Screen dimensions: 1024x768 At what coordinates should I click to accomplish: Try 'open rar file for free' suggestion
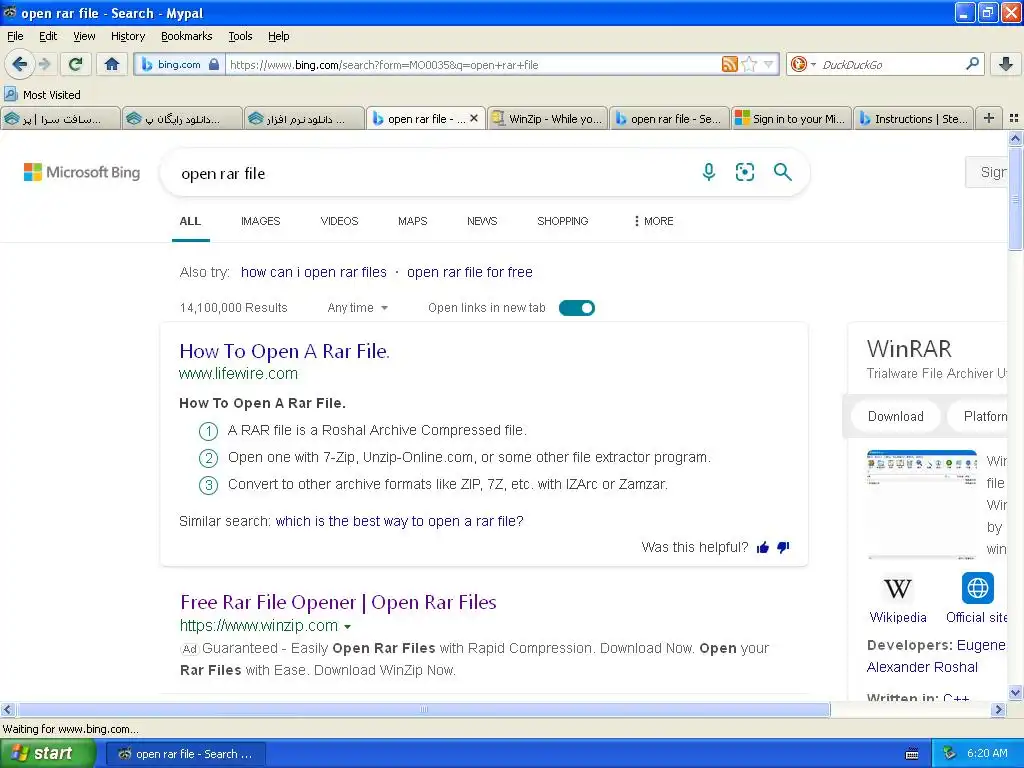coord(470,272)
